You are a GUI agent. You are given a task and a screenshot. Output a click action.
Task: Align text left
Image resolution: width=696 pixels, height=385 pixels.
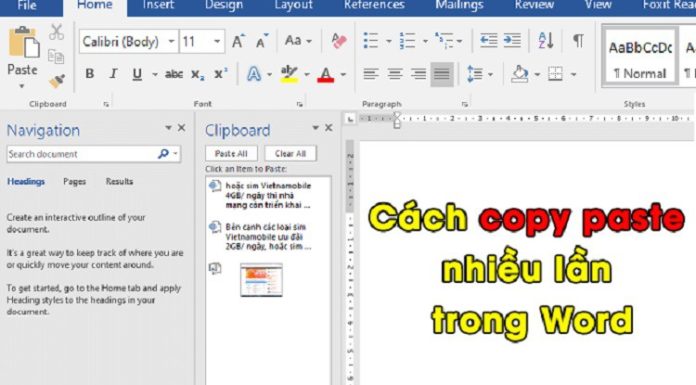click(371, 74)
